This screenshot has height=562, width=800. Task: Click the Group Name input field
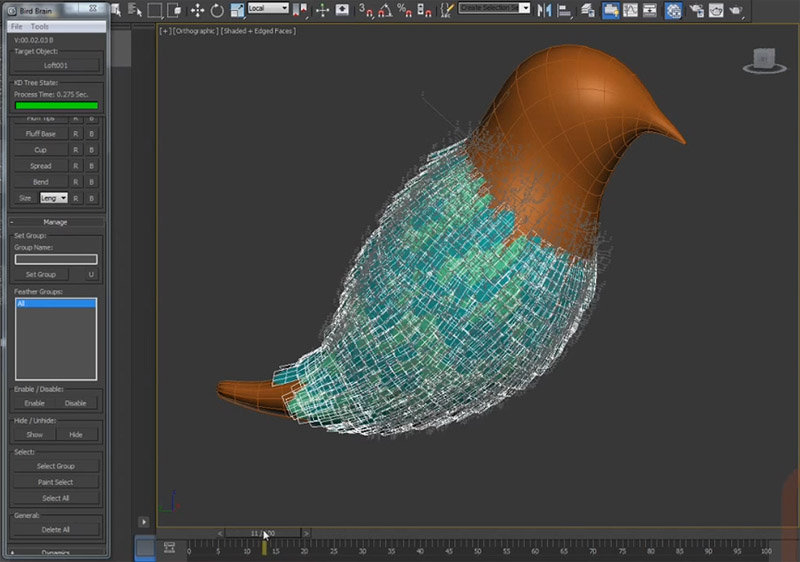tap(55, 259)
